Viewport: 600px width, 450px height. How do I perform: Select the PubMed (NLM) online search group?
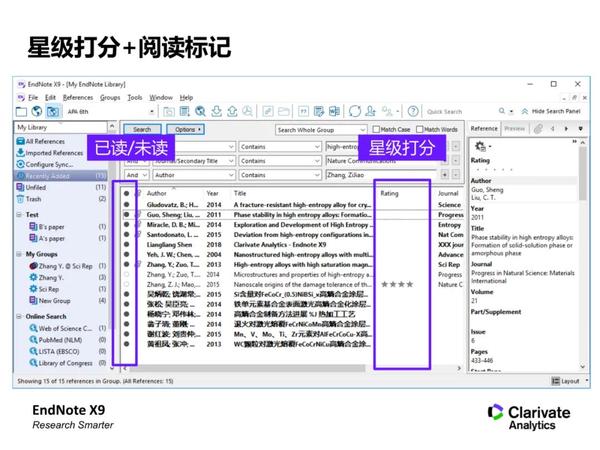pos(60,339)
